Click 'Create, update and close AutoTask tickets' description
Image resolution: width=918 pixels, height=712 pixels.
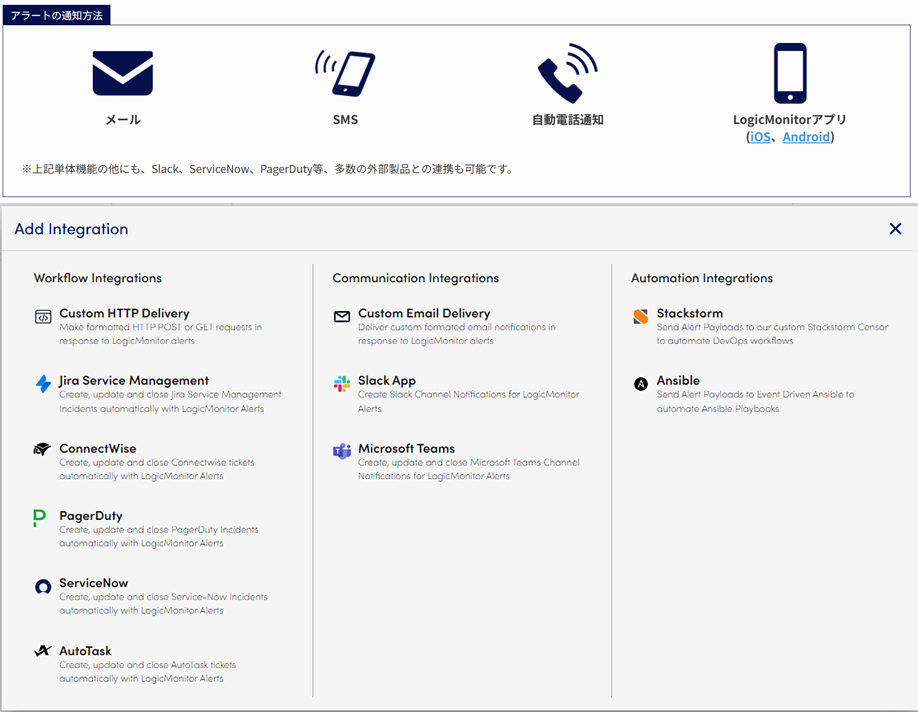pyautogui.click(x=148, y=672)
